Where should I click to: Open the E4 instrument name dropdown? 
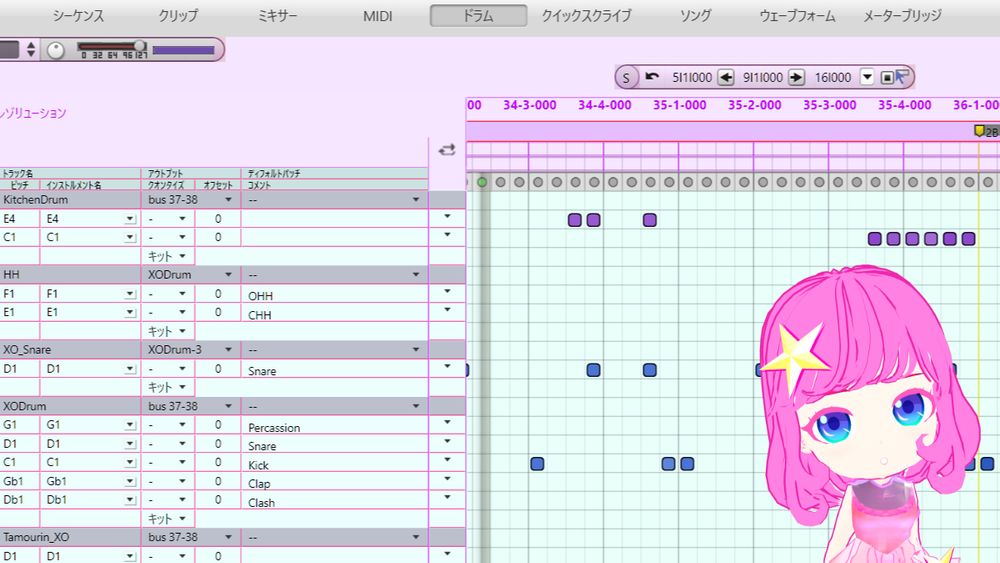pos(130,219)
